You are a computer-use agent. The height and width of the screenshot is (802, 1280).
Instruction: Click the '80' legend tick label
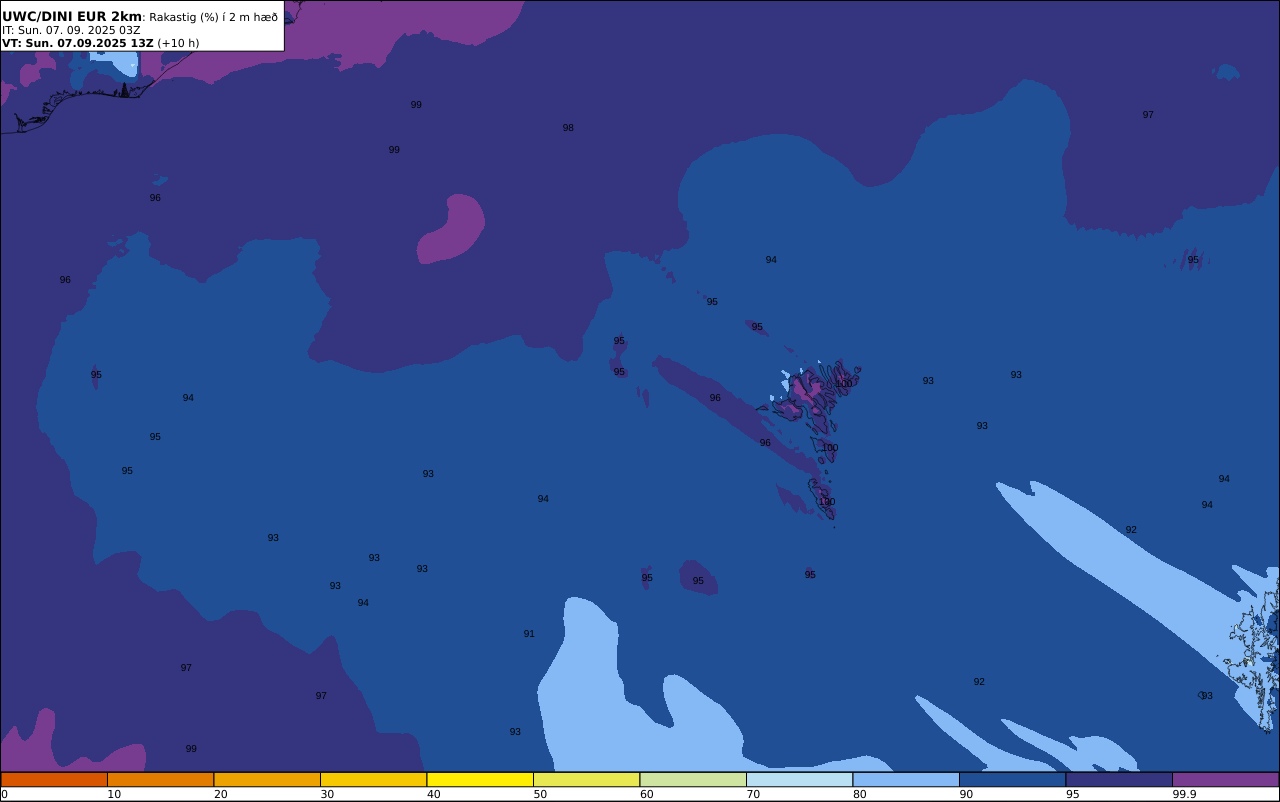(860, 794)
